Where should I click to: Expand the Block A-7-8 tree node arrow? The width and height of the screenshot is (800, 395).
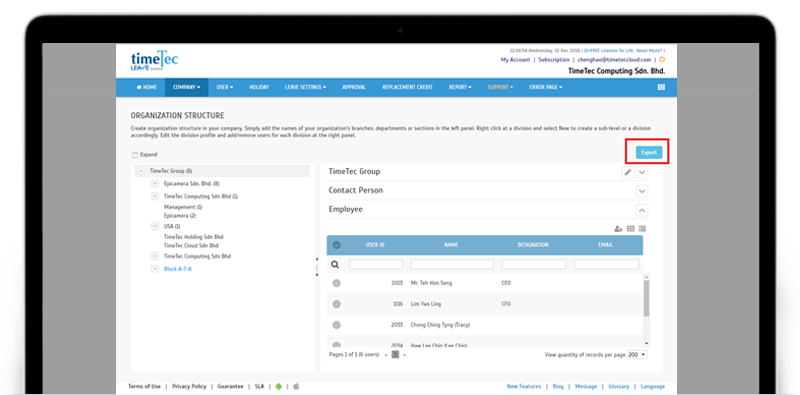click(155, 268)
